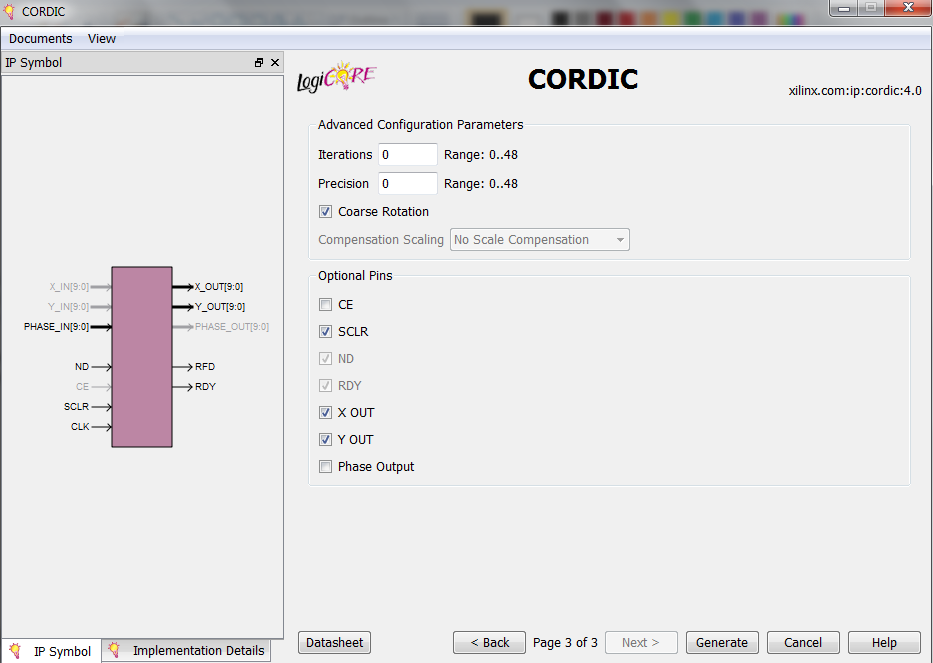Viewport: 933px width, 663px height.
Task: Open the Compensation Scaling dropdown
Action: (x=540, y=240)
